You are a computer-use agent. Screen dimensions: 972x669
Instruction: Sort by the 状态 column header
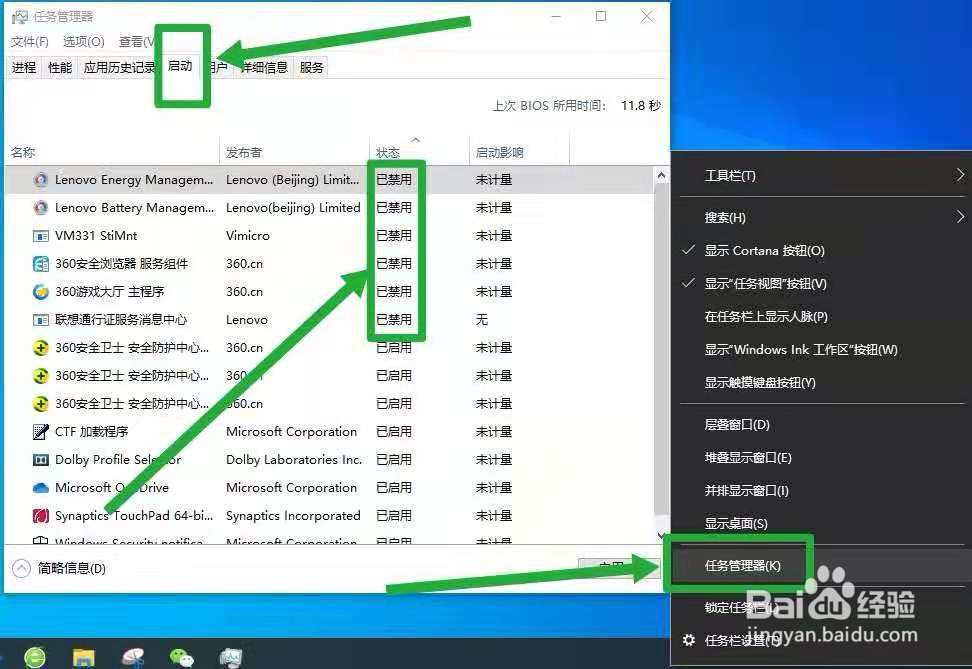419,152
